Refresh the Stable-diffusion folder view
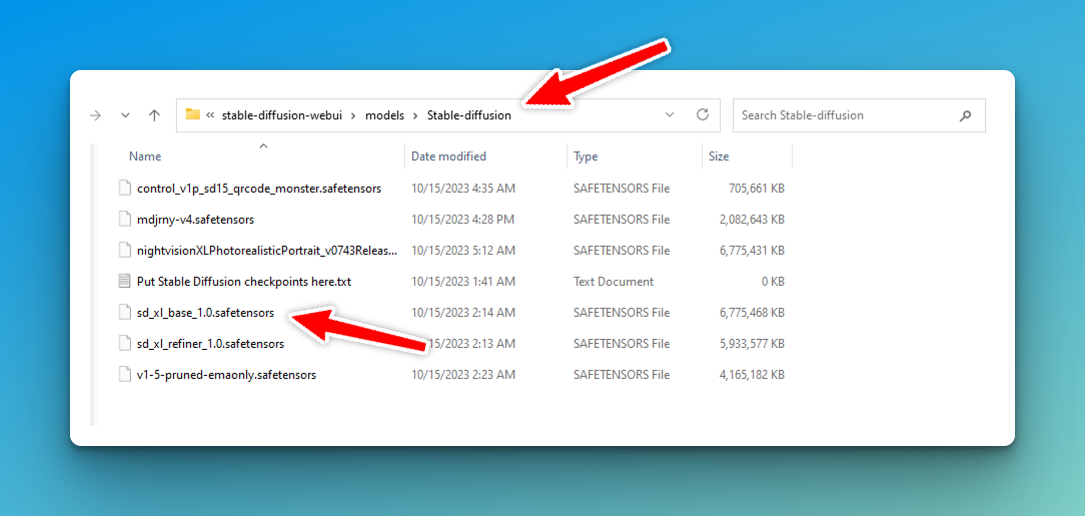The image size is (1085, 516). tap(702, 115)
